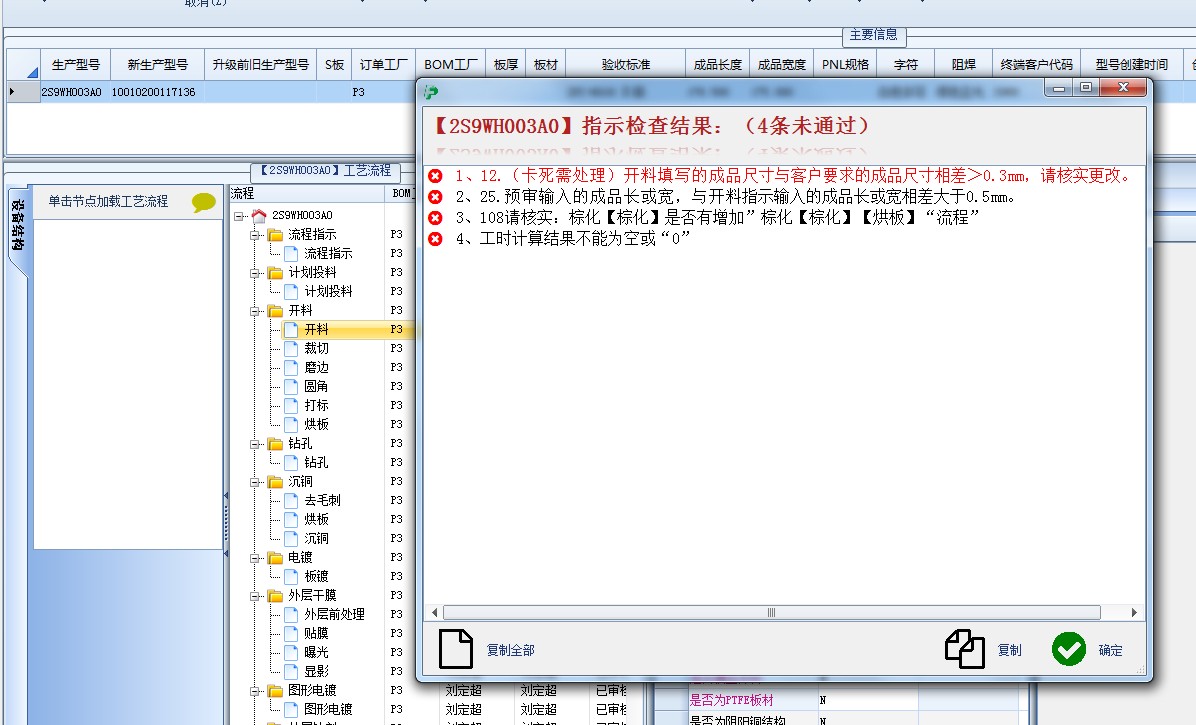Sort by 新生产型号 column header
The image size is (1196, 725).
[x=157, y=65]
